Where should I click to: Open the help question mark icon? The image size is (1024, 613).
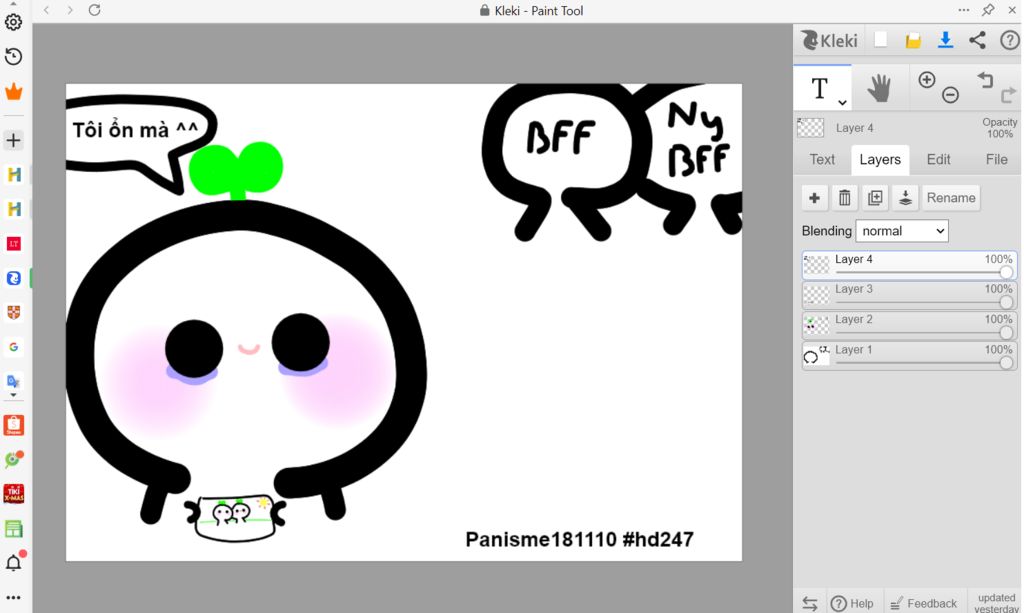pyautogui.click(x=1009, y=40)
